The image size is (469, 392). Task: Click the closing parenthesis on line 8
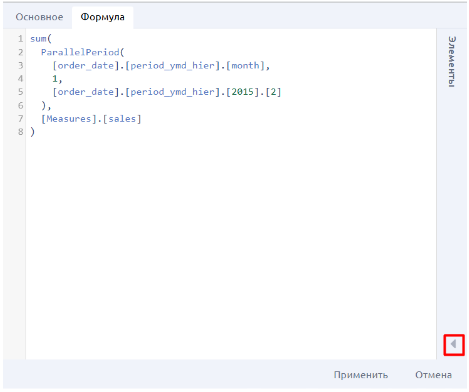coord(32,132)
